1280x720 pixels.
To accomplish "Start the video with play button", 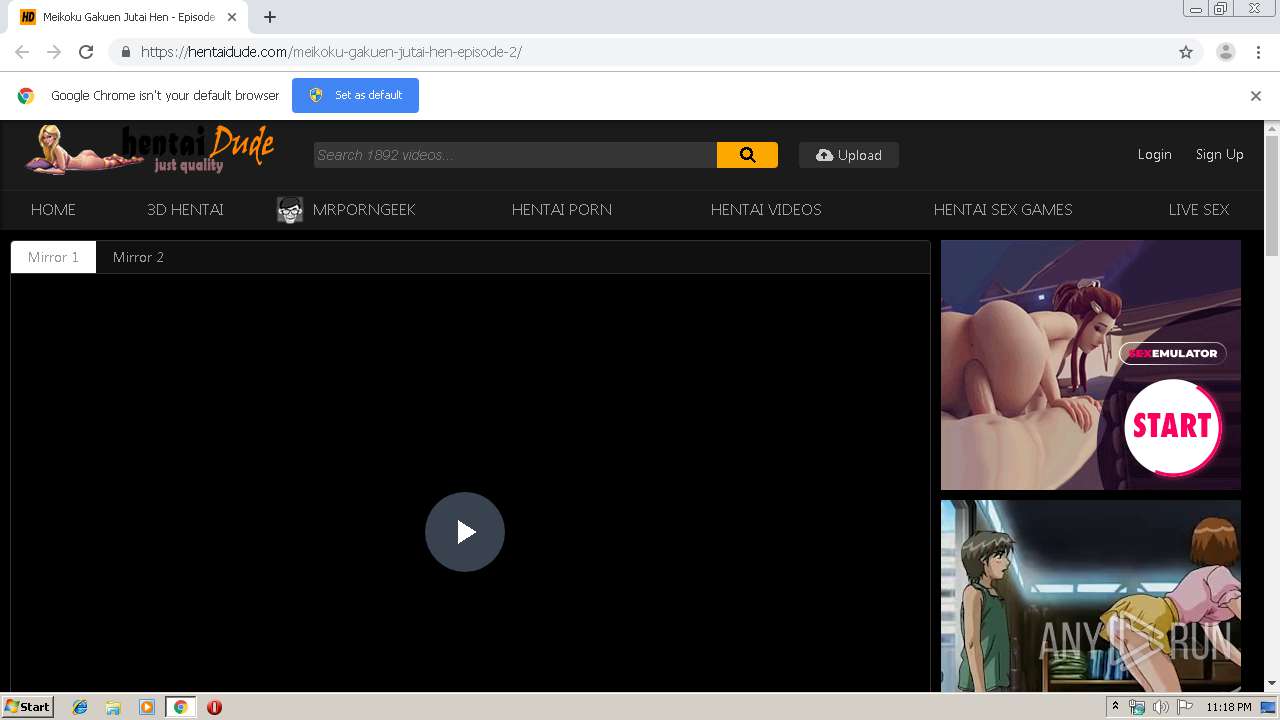I will (465, 532).
